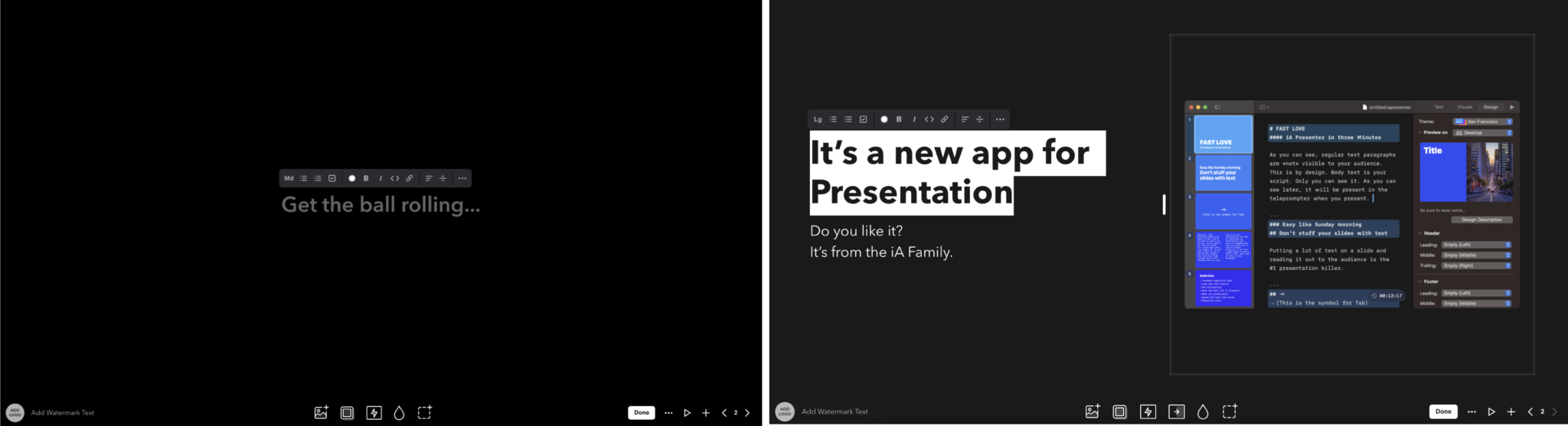Open more options (…) in right slide's text toolbar
Image resolution: width=1568 pixels, height=426 pixels.
point(1000,119)
